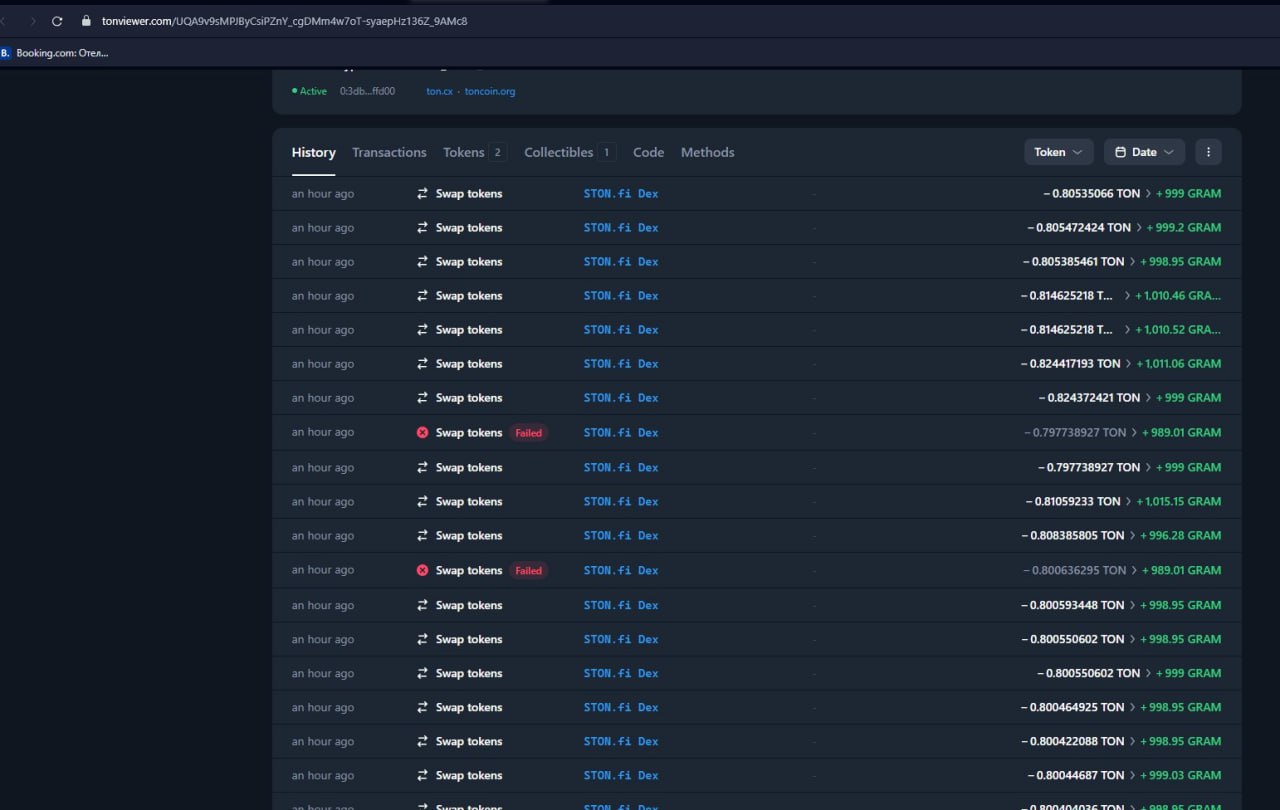Click swap arrows icon on +1,011.06 GRAM row
This screenshot has width=1280, height=810.
(422, 364)
